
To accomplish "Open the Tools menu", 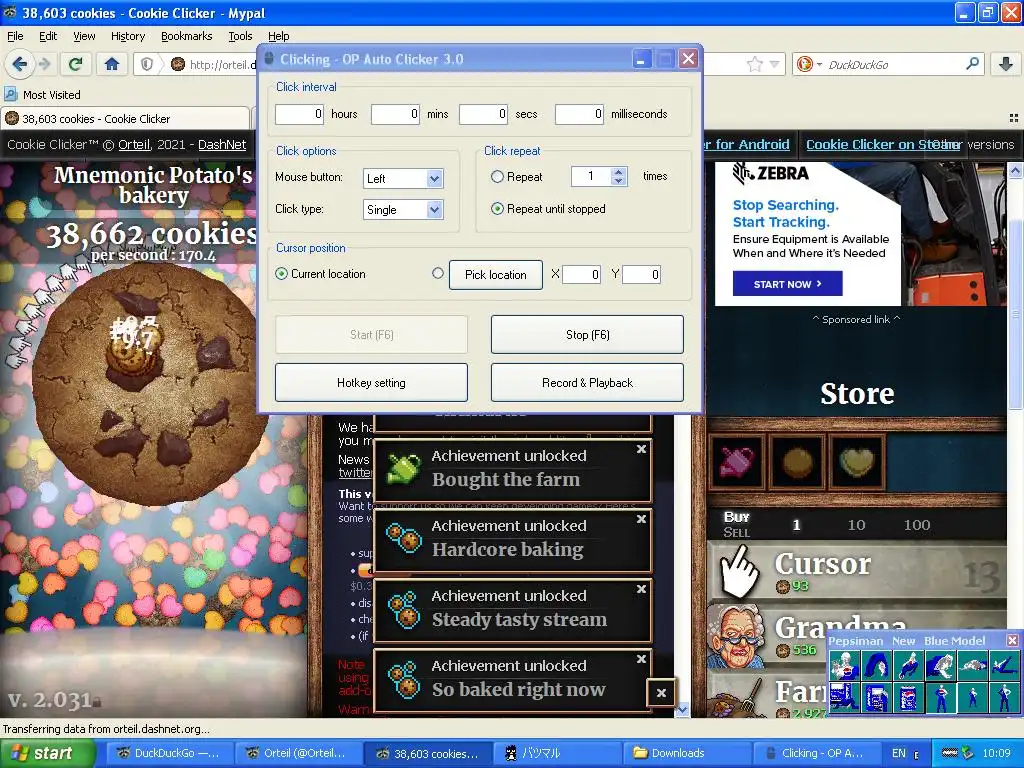I will click(240, 36).
